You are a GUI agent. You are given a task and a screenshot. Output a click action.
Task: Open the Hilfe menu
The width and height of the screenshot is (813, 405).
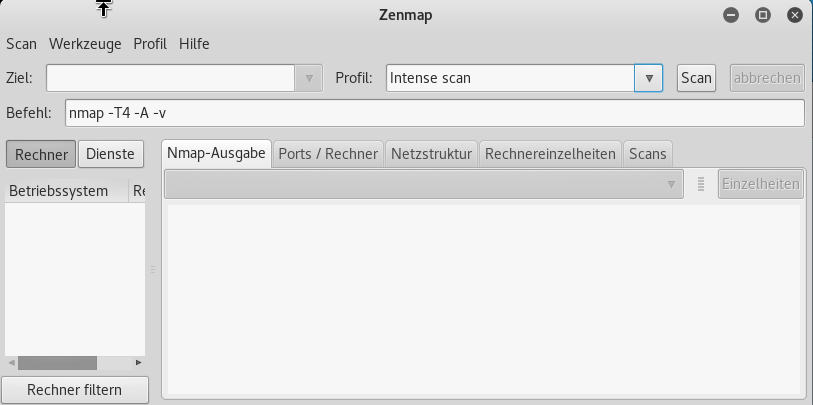194,44
